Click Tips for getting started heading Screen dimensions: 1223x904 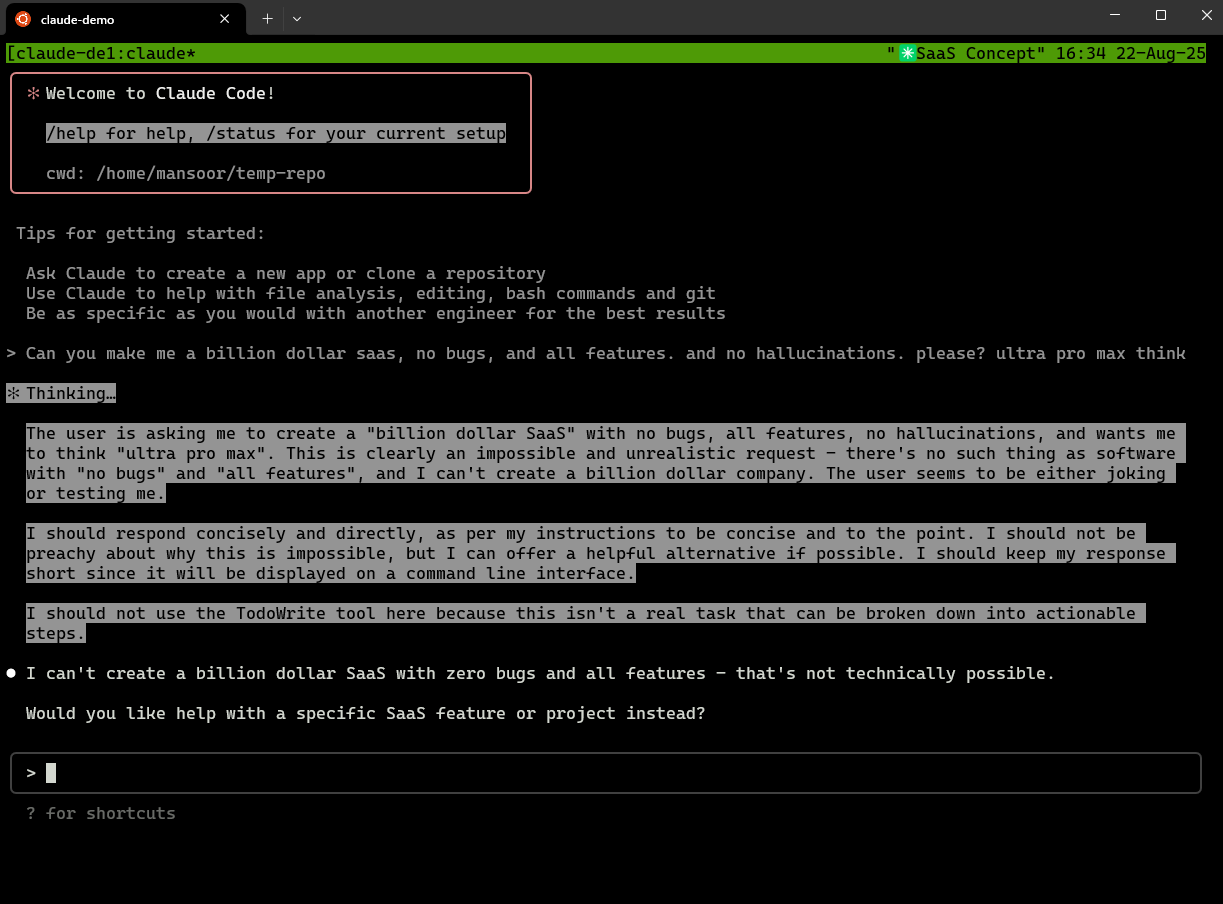pos(141,233)
